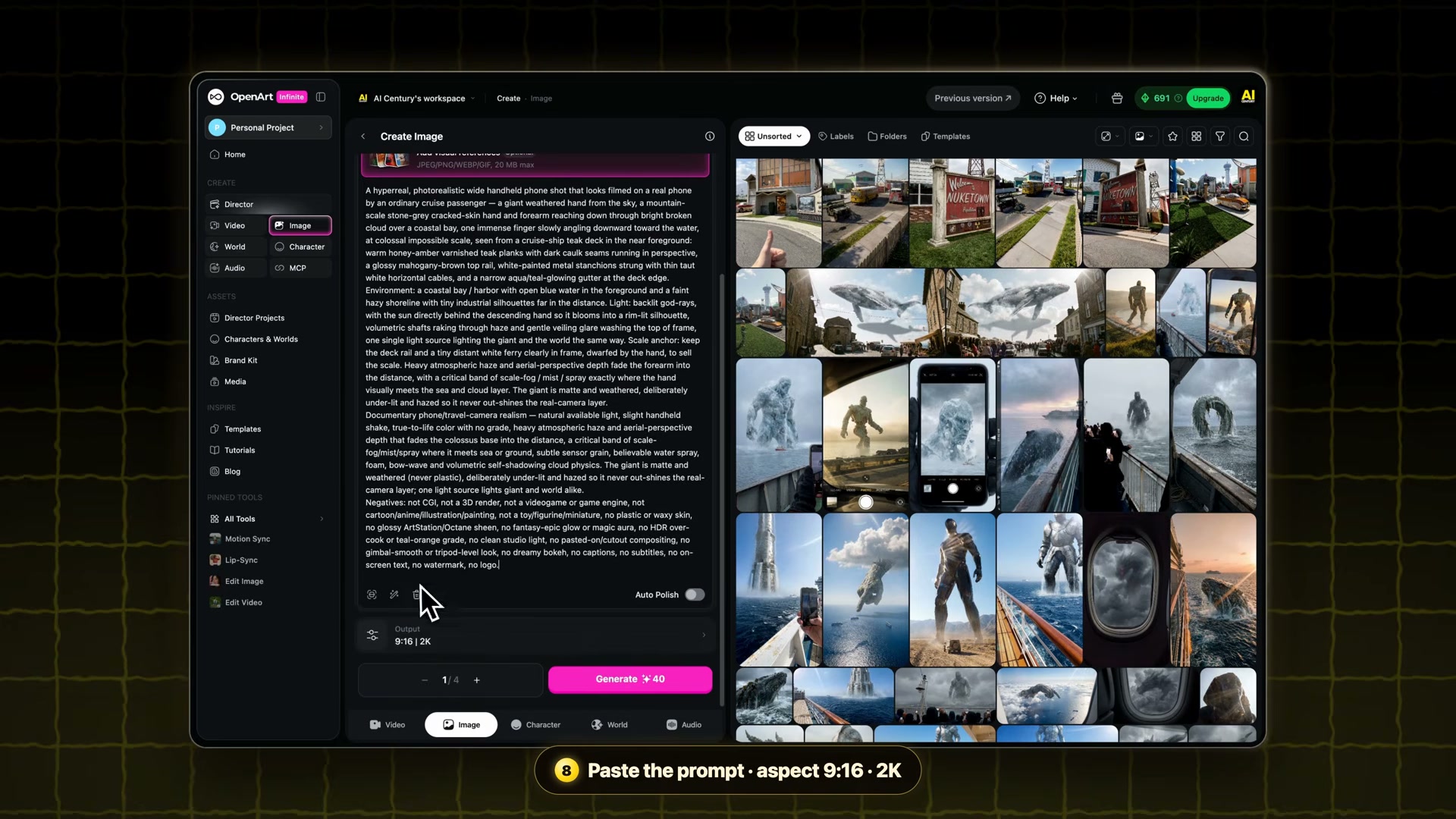Open the AI Century's workspace dropdown
The width and height of the screenshot is (1456, 819).
tap(417, 99)
